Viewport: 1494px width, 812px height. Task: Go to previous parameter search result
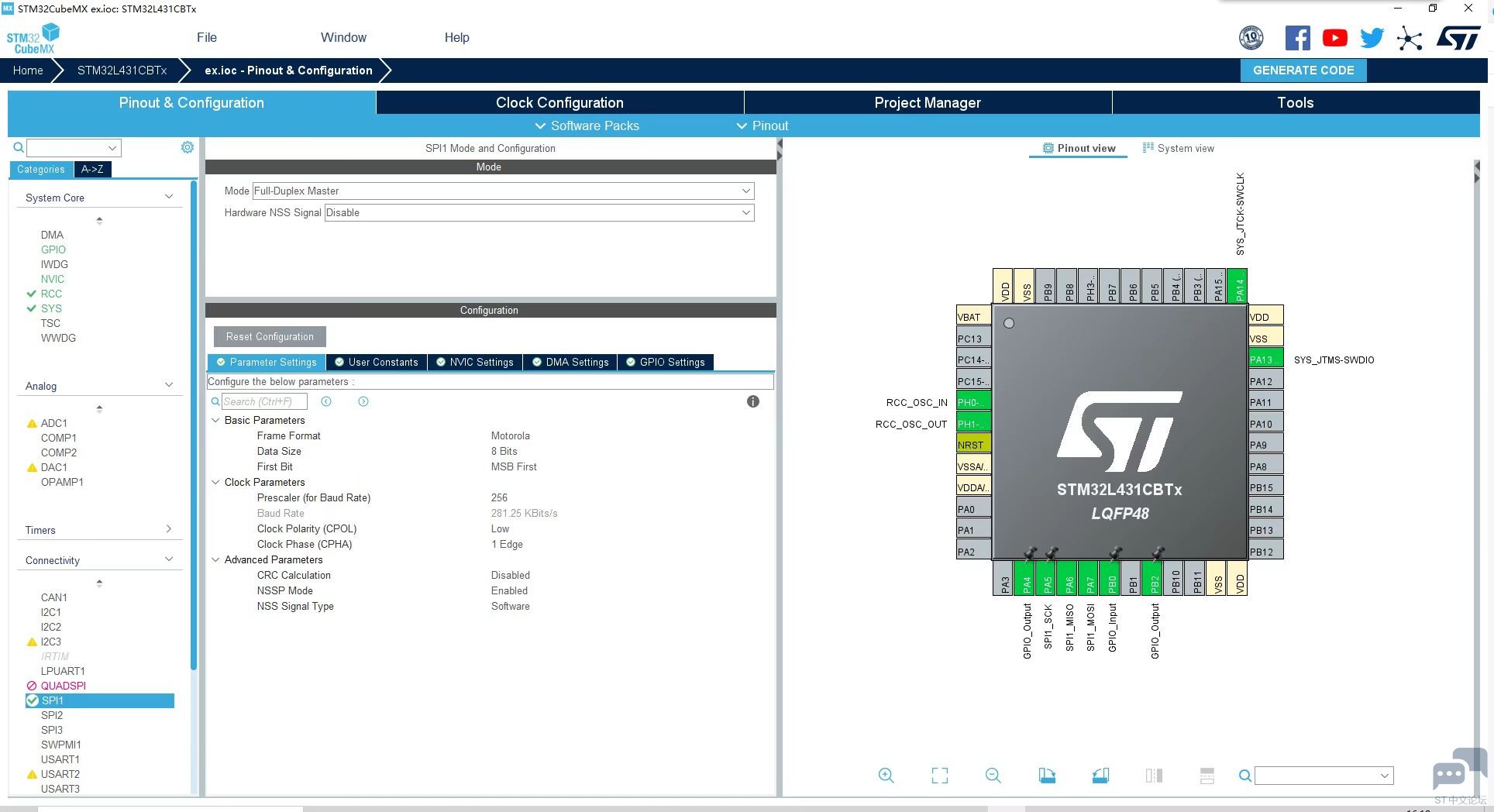click(x=326, y=401)
